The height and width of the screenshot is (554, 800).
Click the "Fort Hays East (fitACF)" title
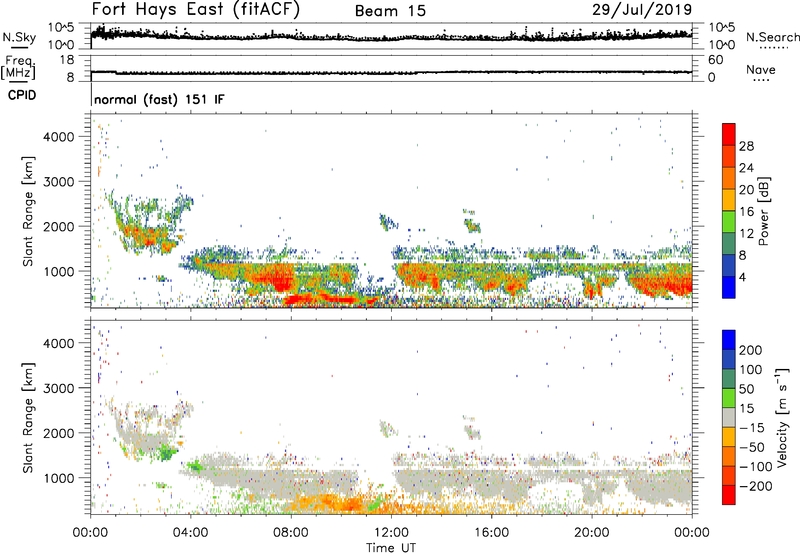tap(195, 10)
